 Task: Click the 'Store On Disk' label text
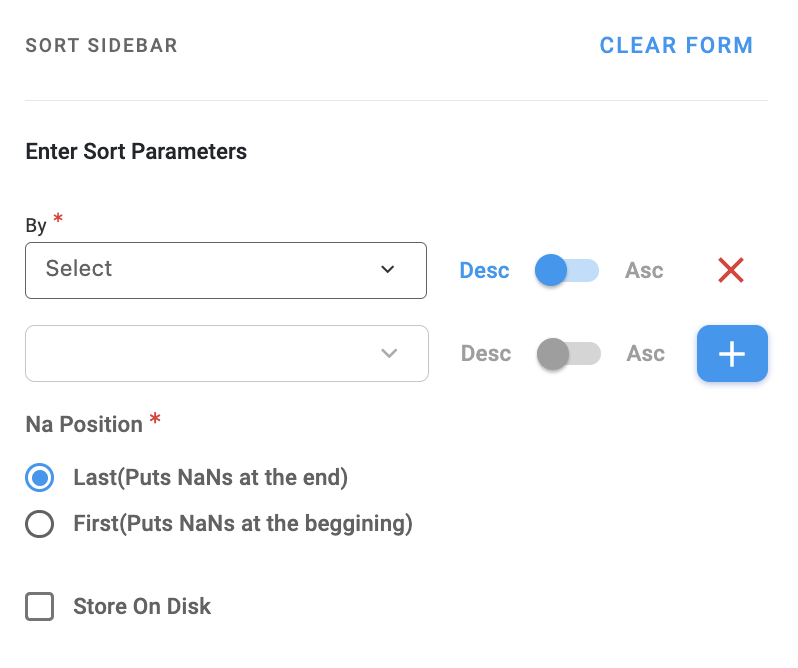click(142, 607)
